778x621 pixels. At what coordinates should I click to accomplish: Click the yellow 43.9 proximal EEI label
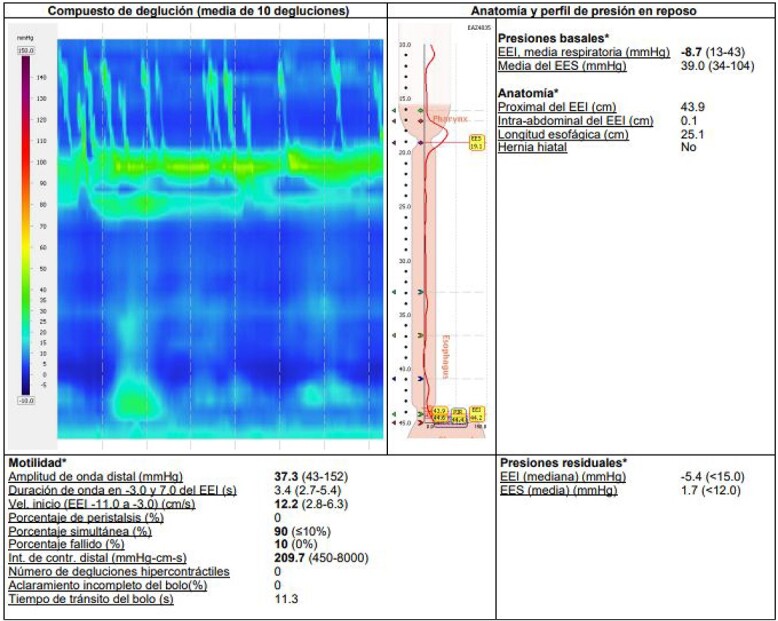pos(440,411)
